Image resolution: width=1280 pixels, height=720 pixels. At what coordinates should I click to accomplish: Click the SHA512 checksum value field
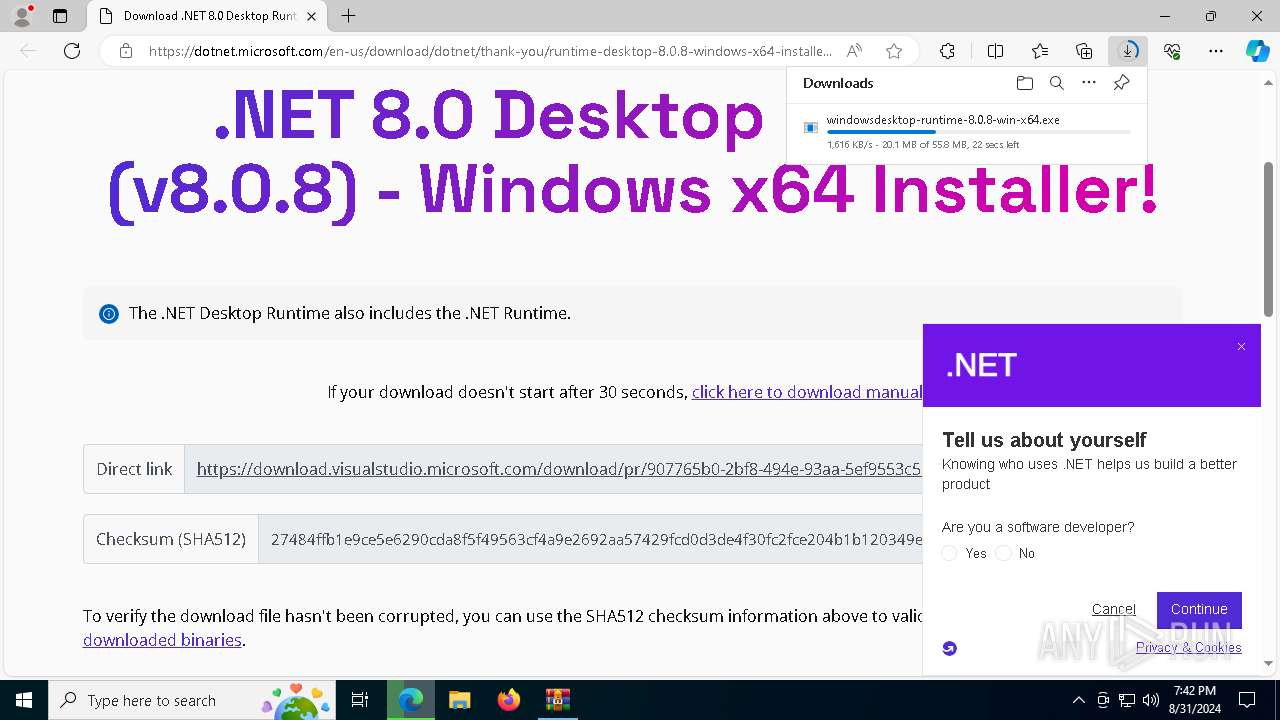[590, 539]
